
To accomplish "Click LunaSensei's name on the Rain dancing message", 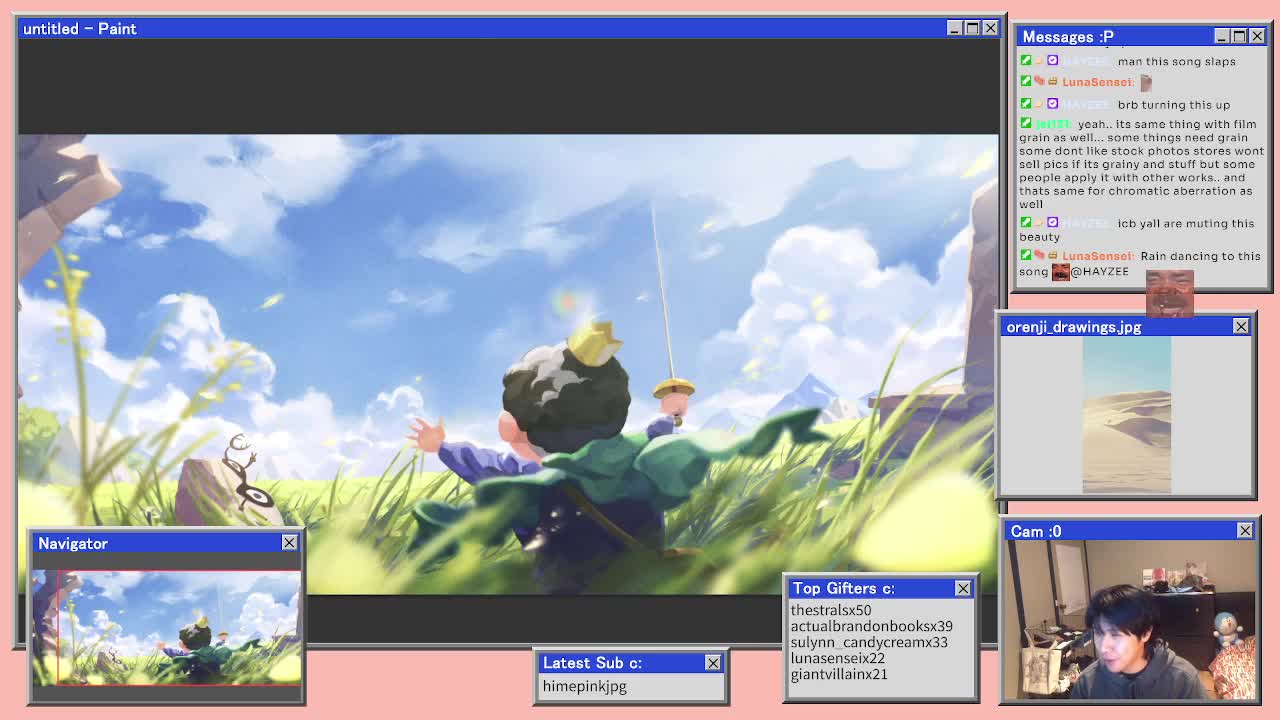I will coord(1098,256).
